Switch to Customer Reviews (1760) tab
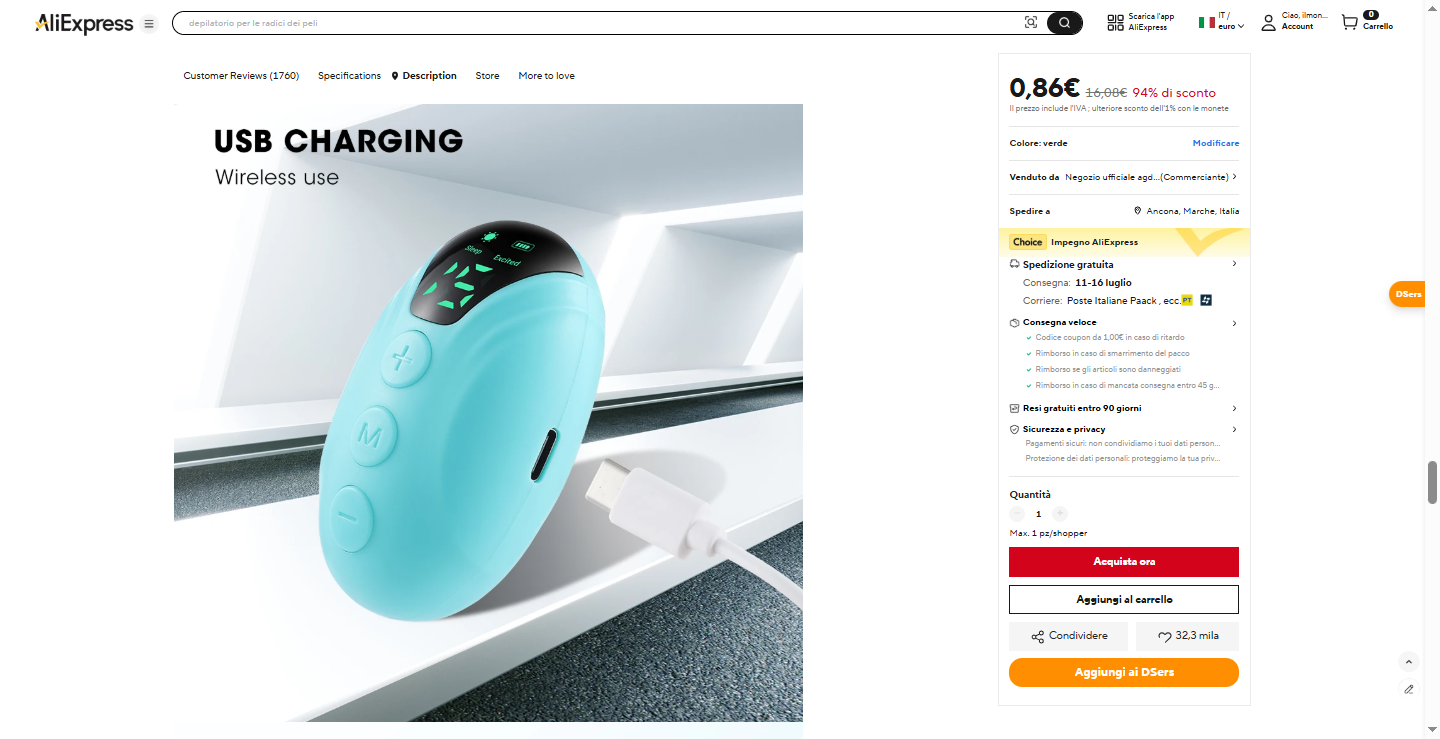Viewport: 1440px width, 739px height. (241, 76)
